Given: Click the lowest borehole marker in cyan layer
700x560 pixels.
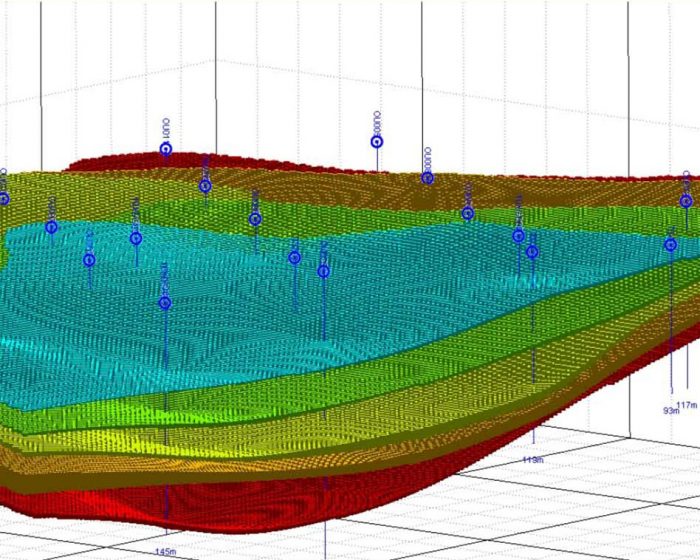Looking at the screenshot, I should (x=165, y=303).
